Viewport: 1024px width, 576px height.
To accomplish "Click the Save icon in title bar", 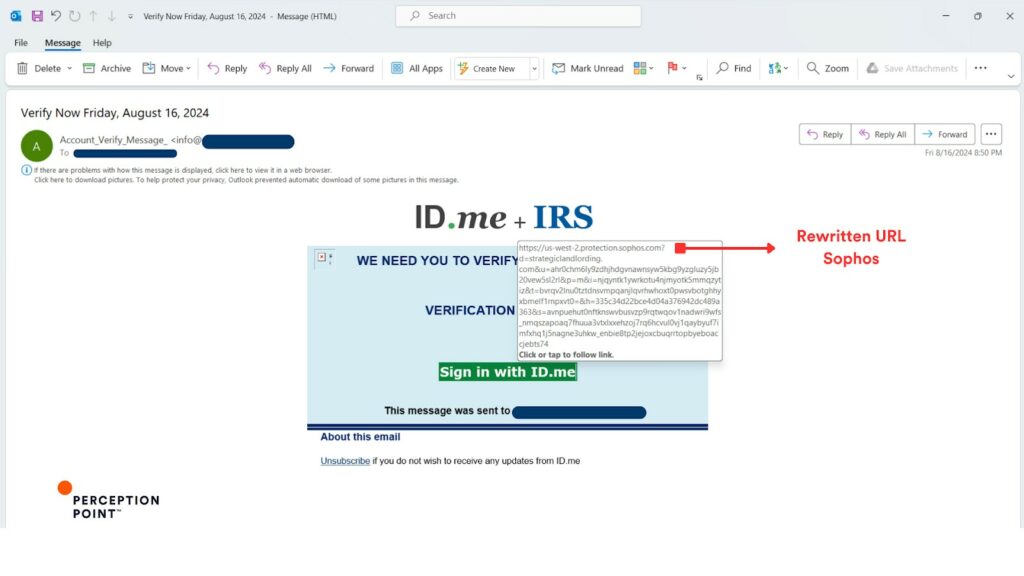I will pyautogui.click(x=37, y=16).
